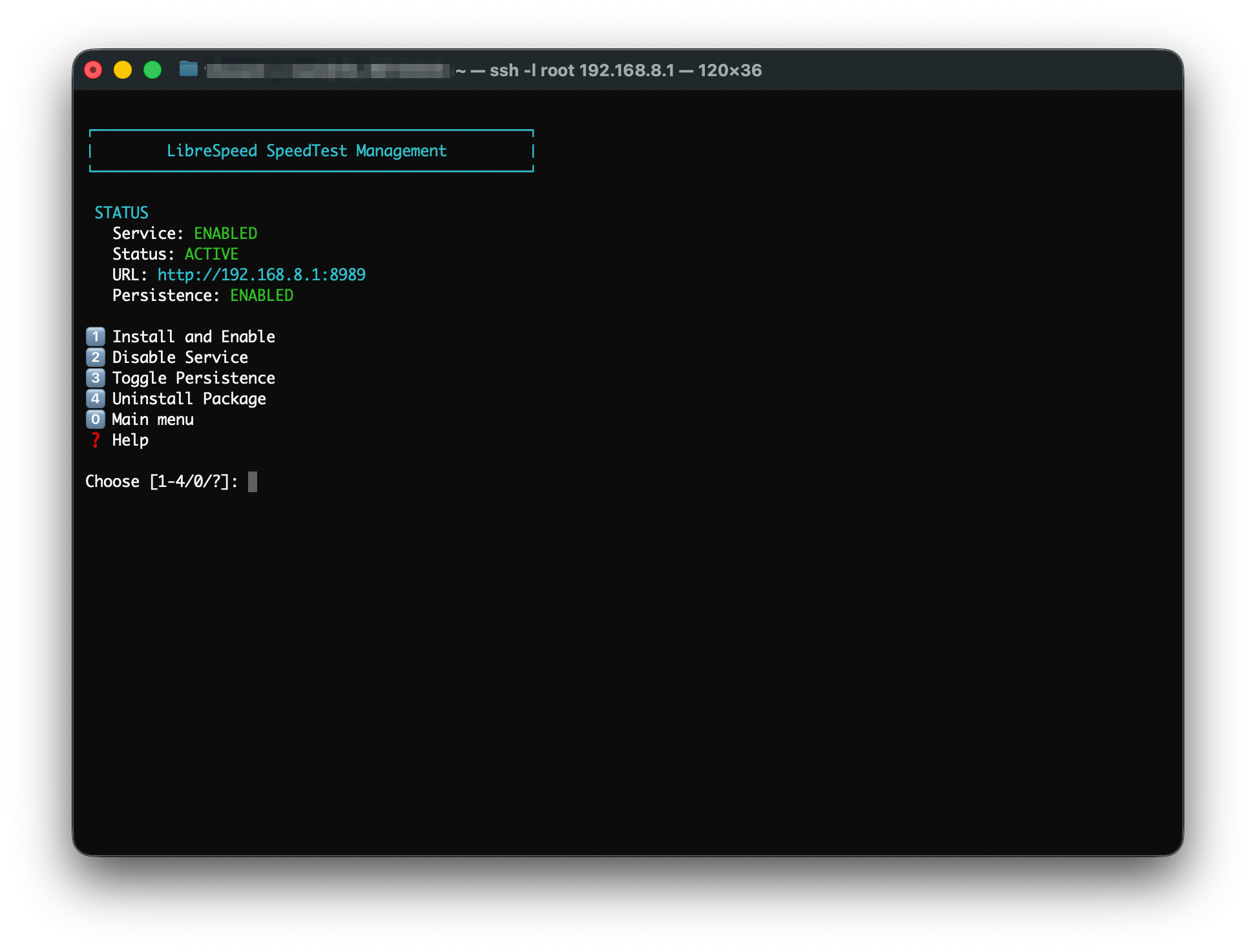
Task: Click the yellow minimize window button
Action: pyautogui.click(x=123, y=70)
